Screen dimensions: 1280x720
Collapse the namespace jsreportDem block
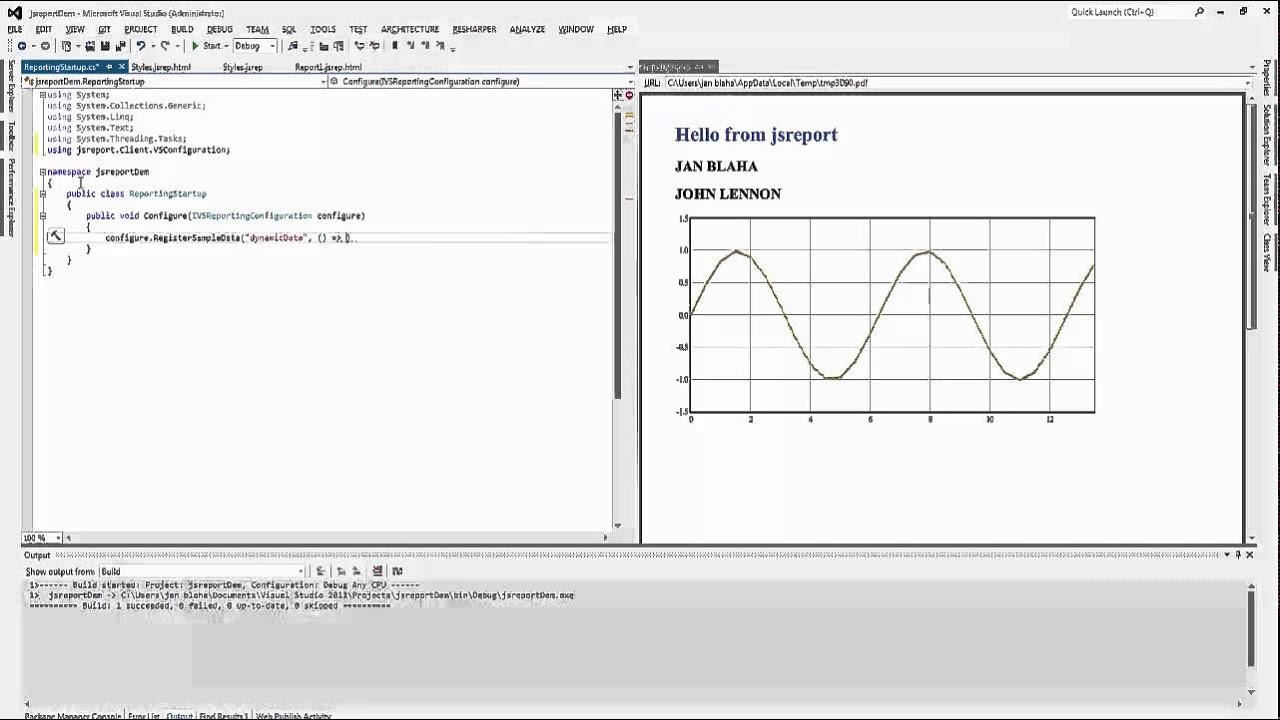click(x=42, y=172)
